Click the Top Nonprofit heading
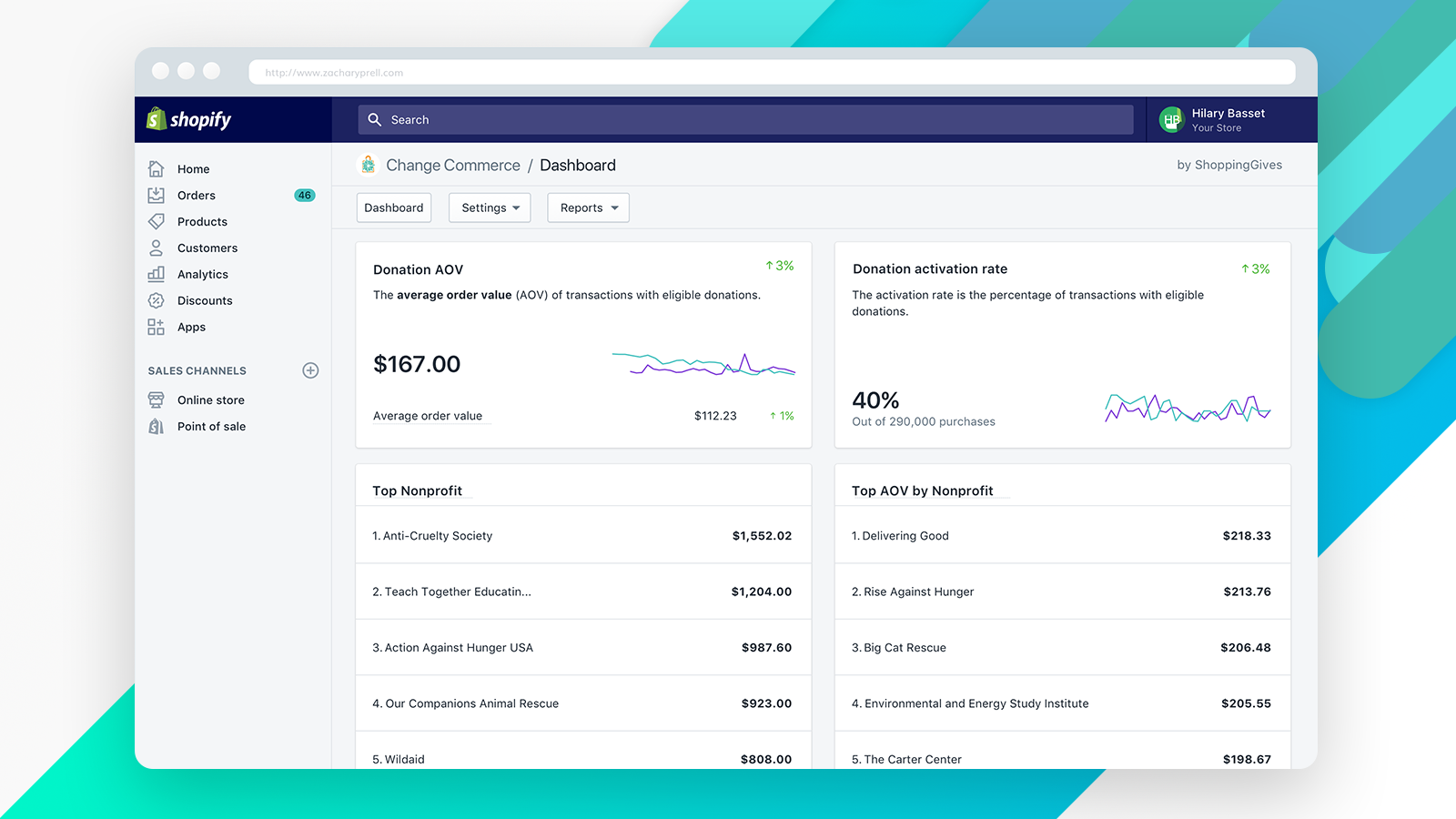This screenshot has width=1456, height=819. (417, 490)
